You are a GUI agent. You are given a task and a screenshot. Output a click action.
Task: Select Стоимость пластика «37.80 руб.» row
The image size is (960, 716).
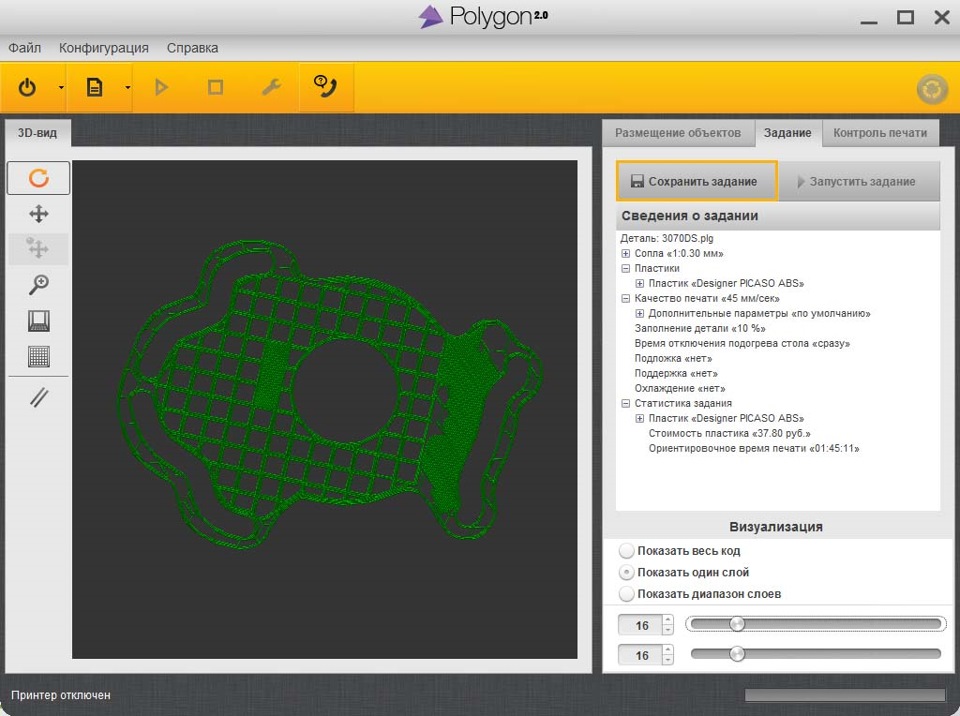(730, 433)
